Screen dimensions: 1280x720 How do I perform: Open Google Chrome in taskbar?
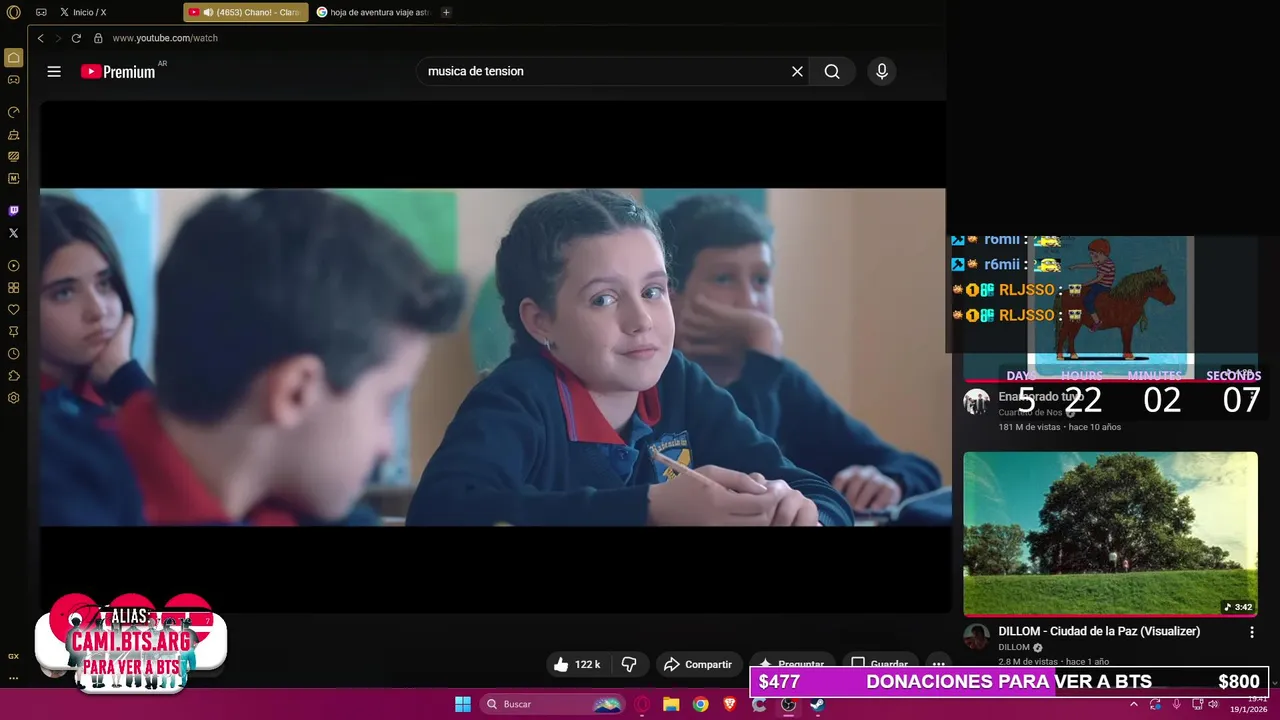pyautogui.click(x=700, y=704)
